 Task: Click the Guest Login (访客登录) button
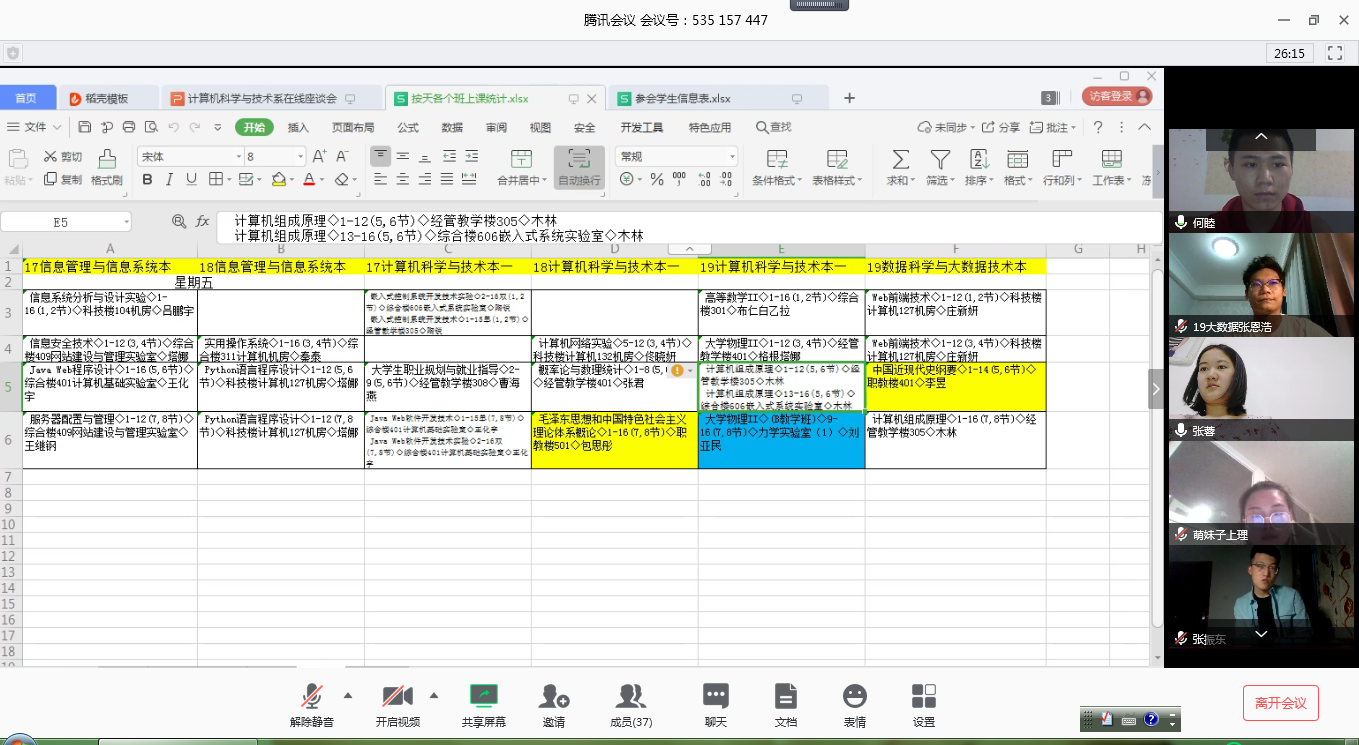point(1117,96)
